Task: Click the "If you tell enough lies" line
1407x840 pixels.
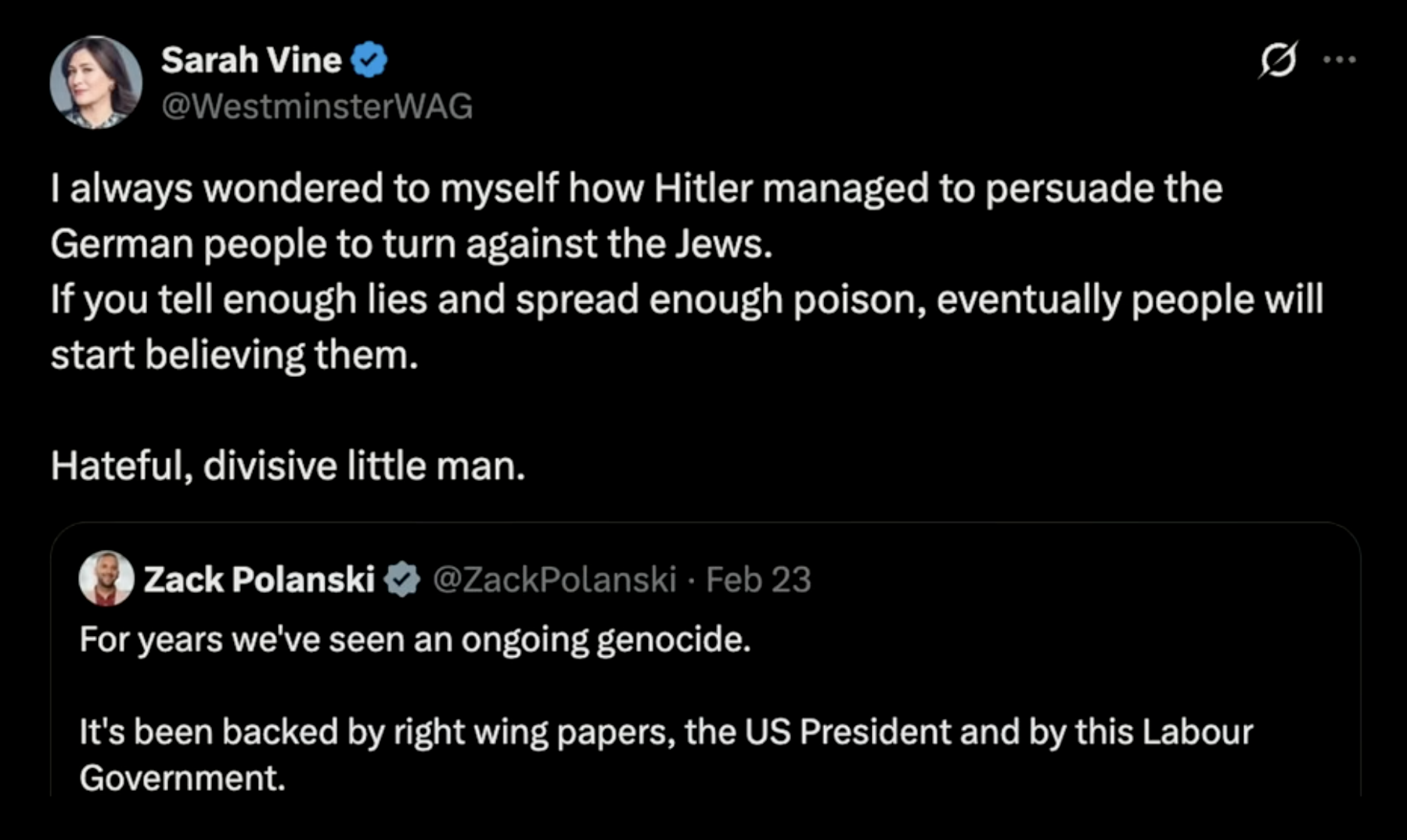Action: (686, 300)
